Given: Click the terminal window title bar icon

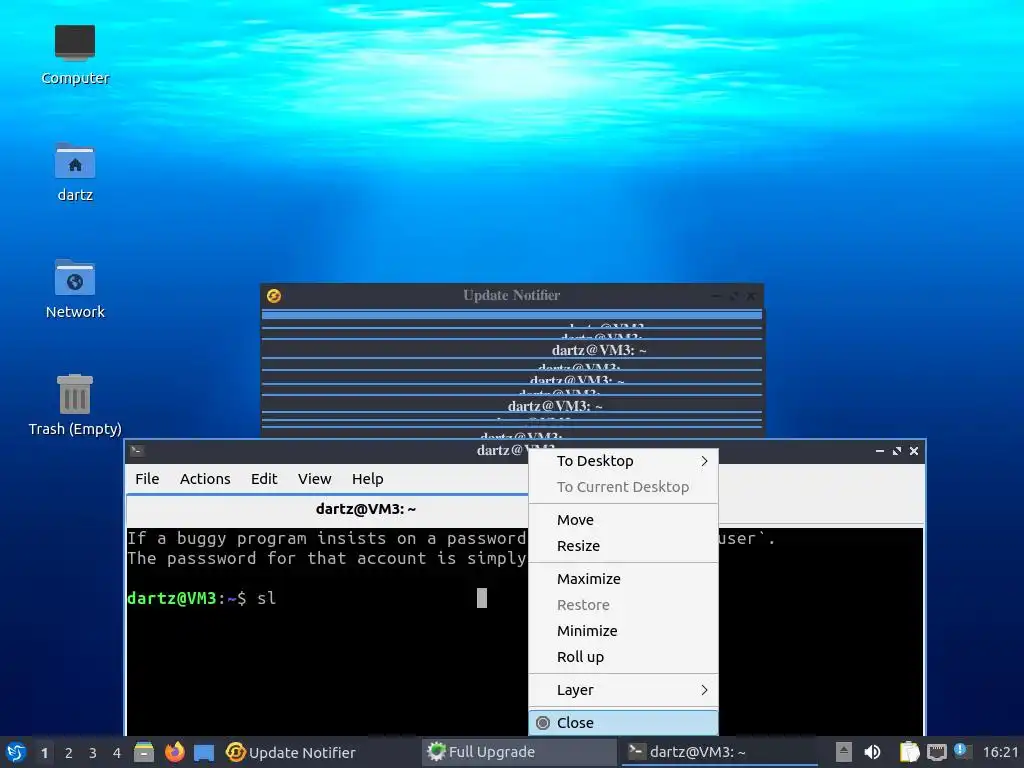Looking at the screenshot, I should point(136,451).
